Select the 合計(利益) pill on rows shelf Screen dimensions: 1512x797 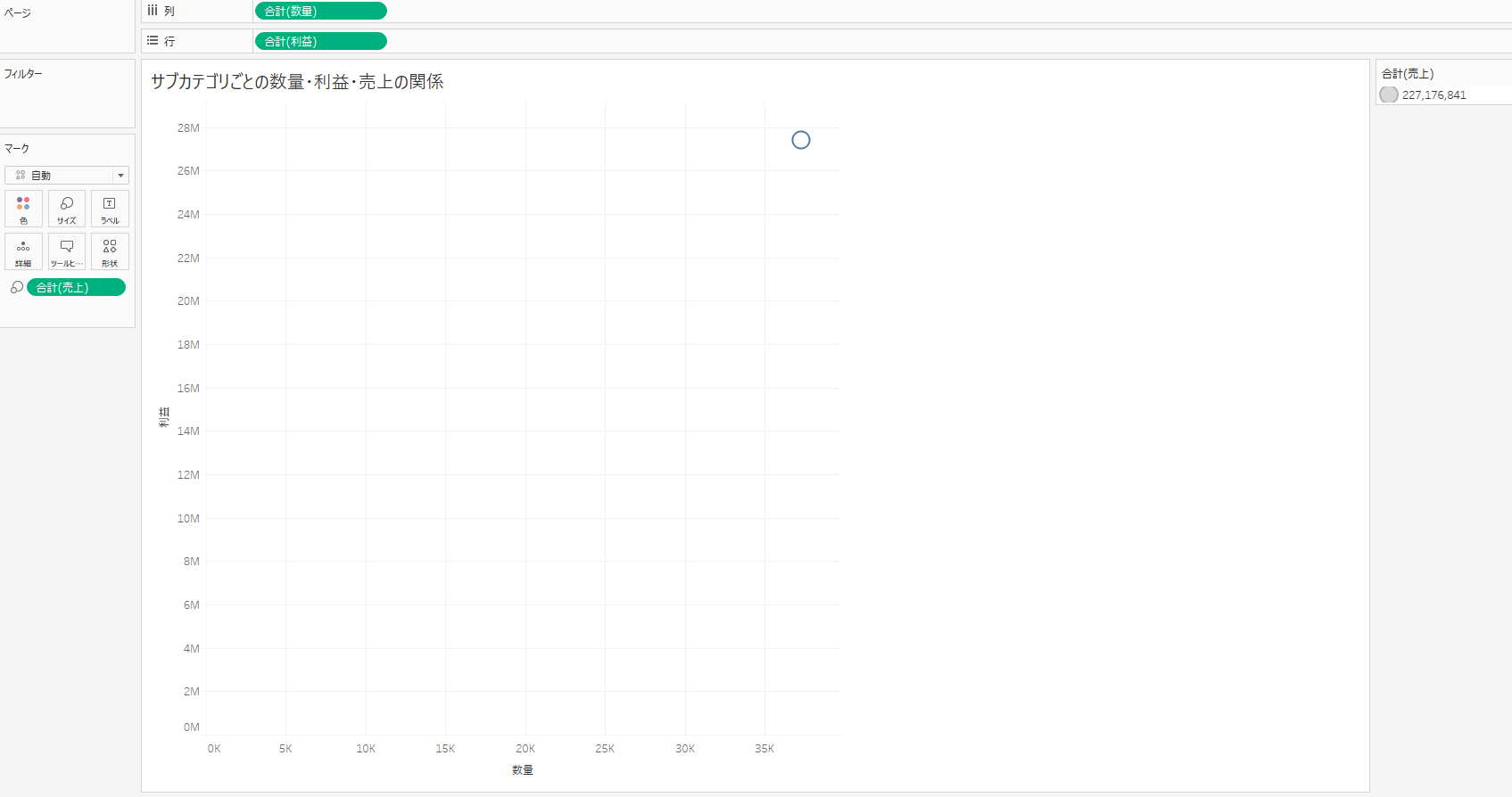[x=321, y=41]
